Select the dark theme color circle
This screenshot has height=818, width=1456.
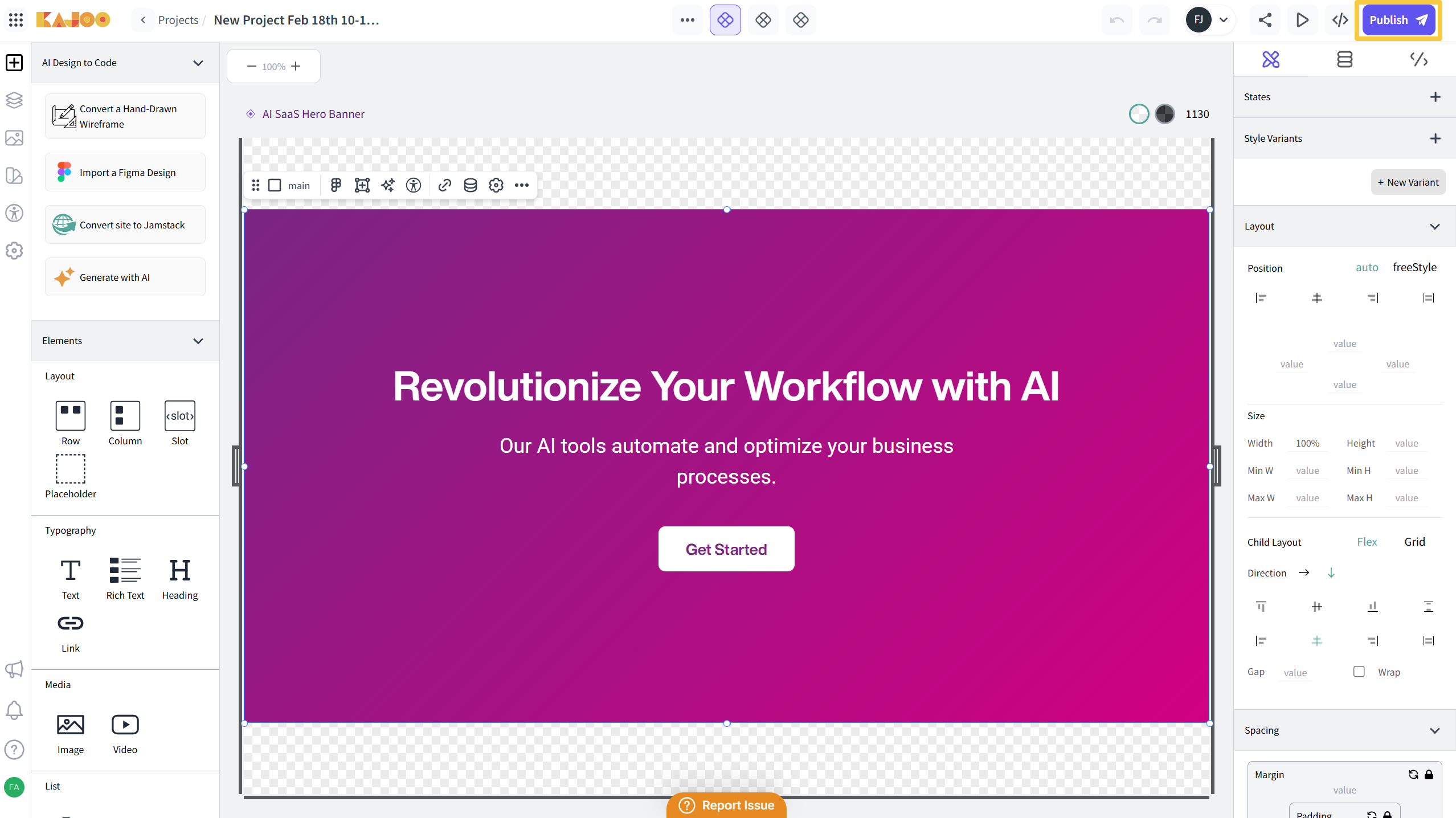point(1164,114)
